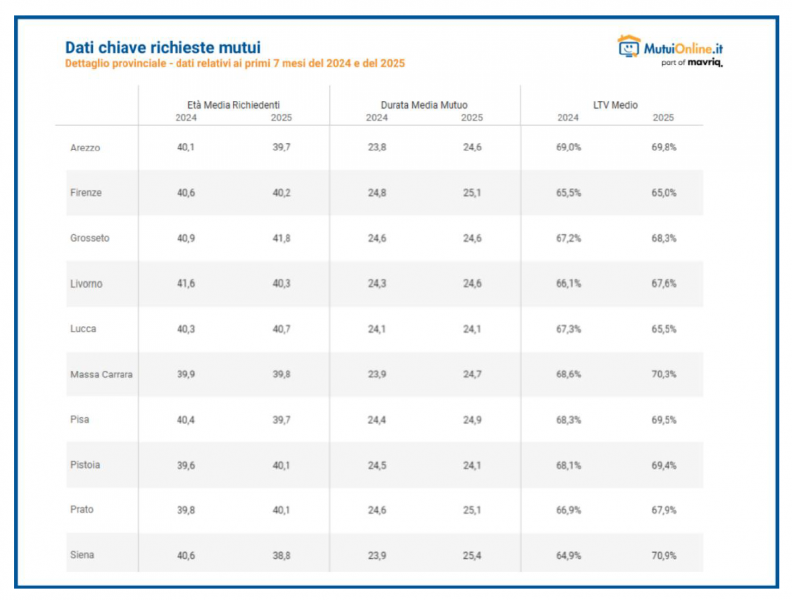Select the Prato row label
The width and height of the screenshot is (792, 600).
pyautogui.click(x=83, y=510)
